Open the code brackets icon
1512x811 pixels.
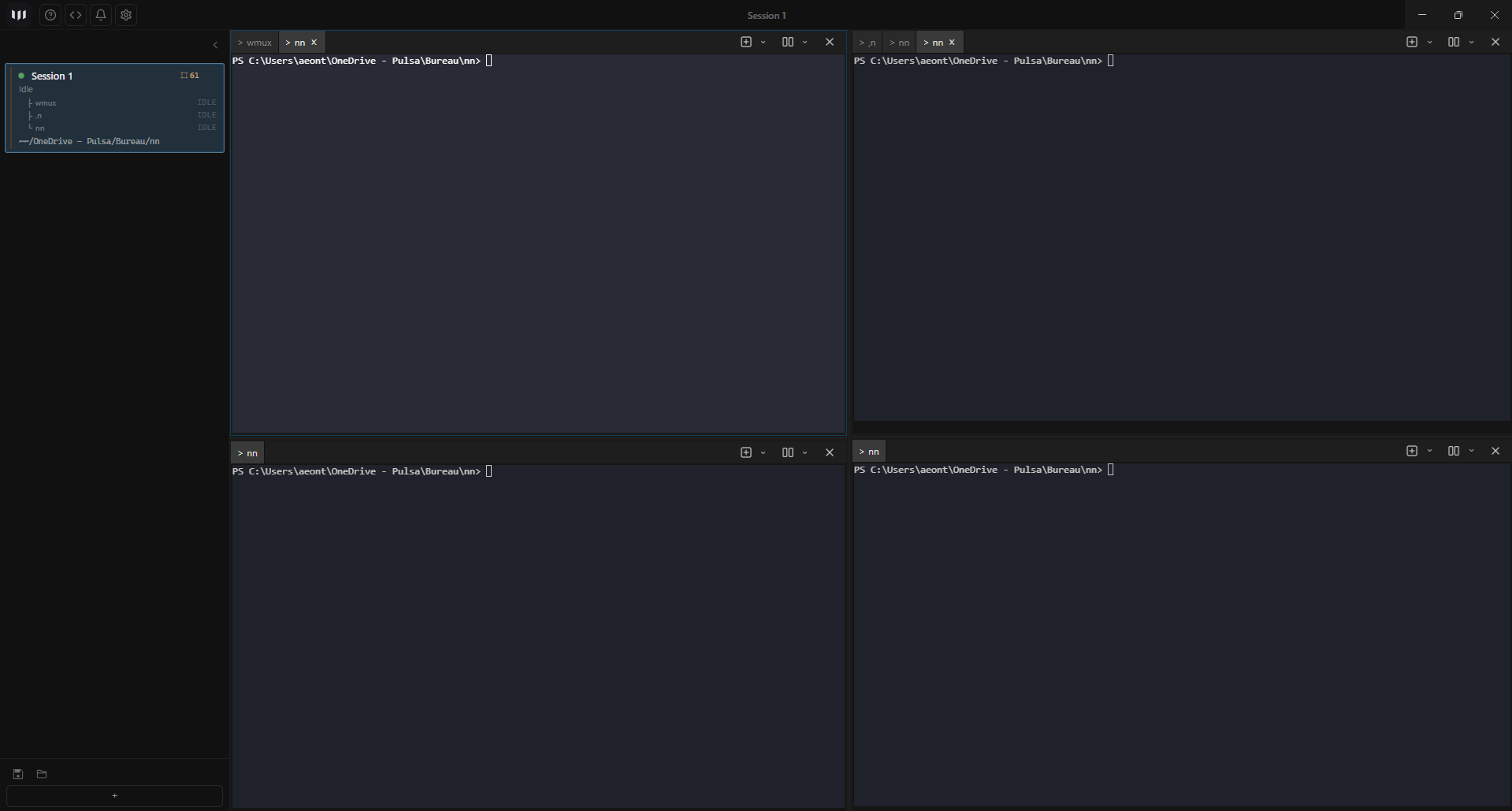point(76,15)
